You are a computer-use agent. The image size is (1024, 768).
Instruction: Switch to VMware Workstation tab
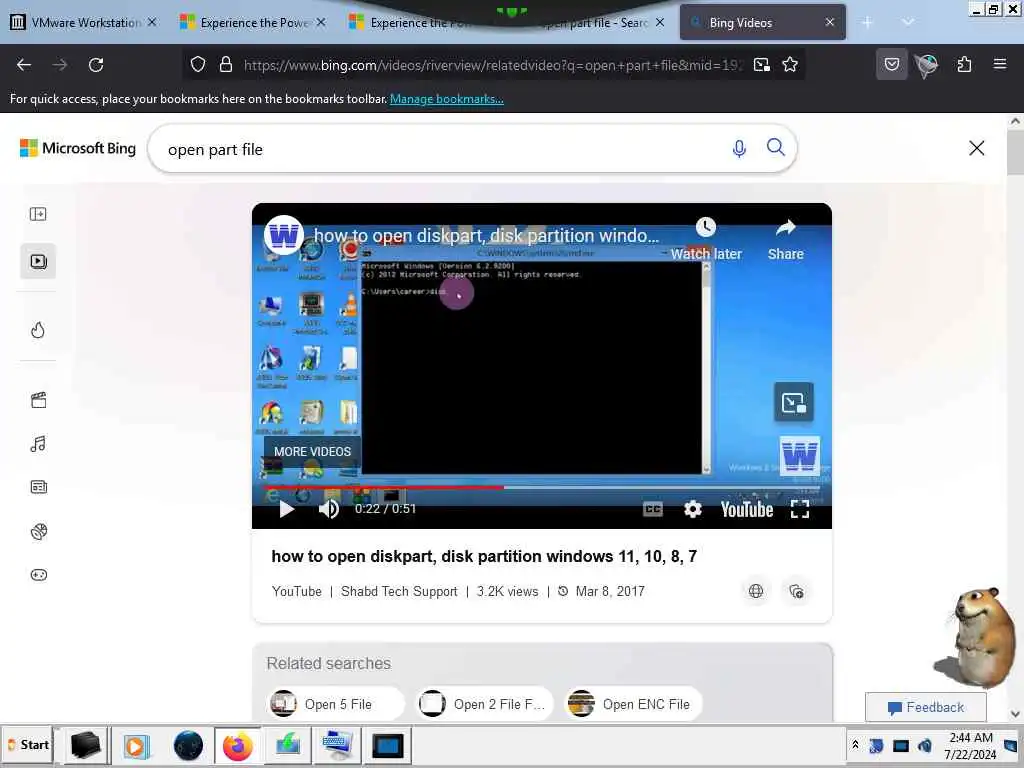(84, 22)
